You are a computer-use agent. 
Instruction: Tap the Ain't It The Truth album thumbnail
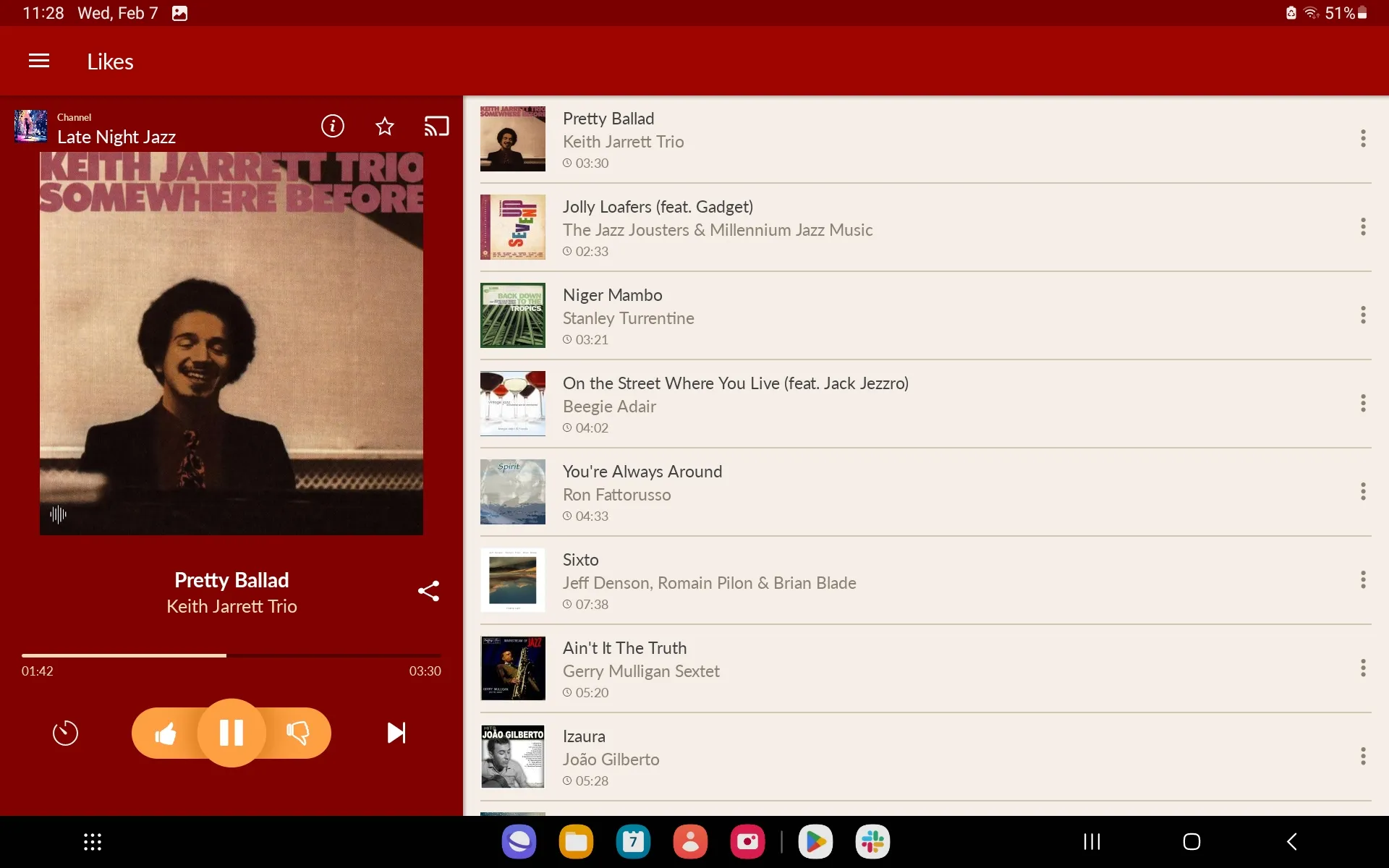(513, 668)
